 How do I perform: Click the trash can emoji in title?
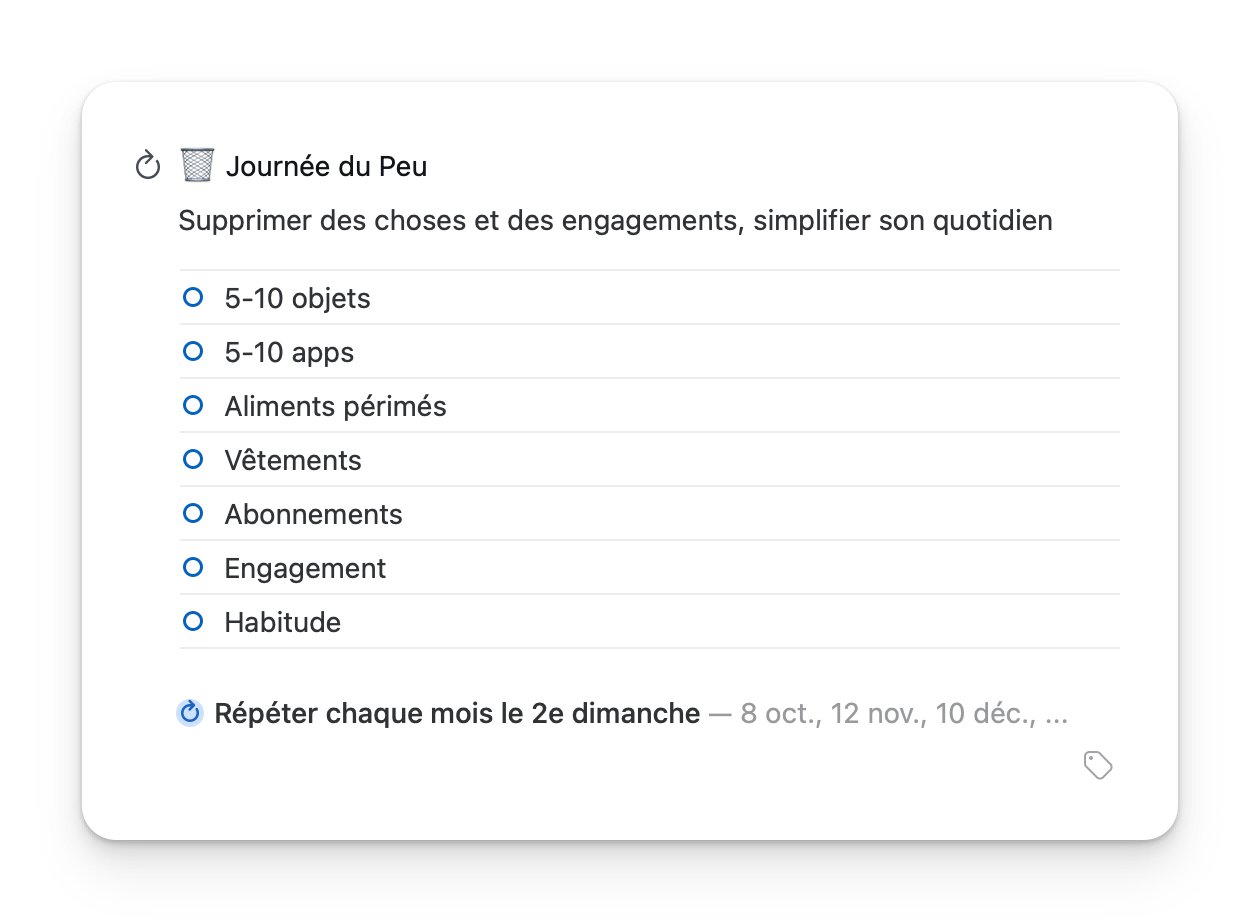click(x=197, y=165)
